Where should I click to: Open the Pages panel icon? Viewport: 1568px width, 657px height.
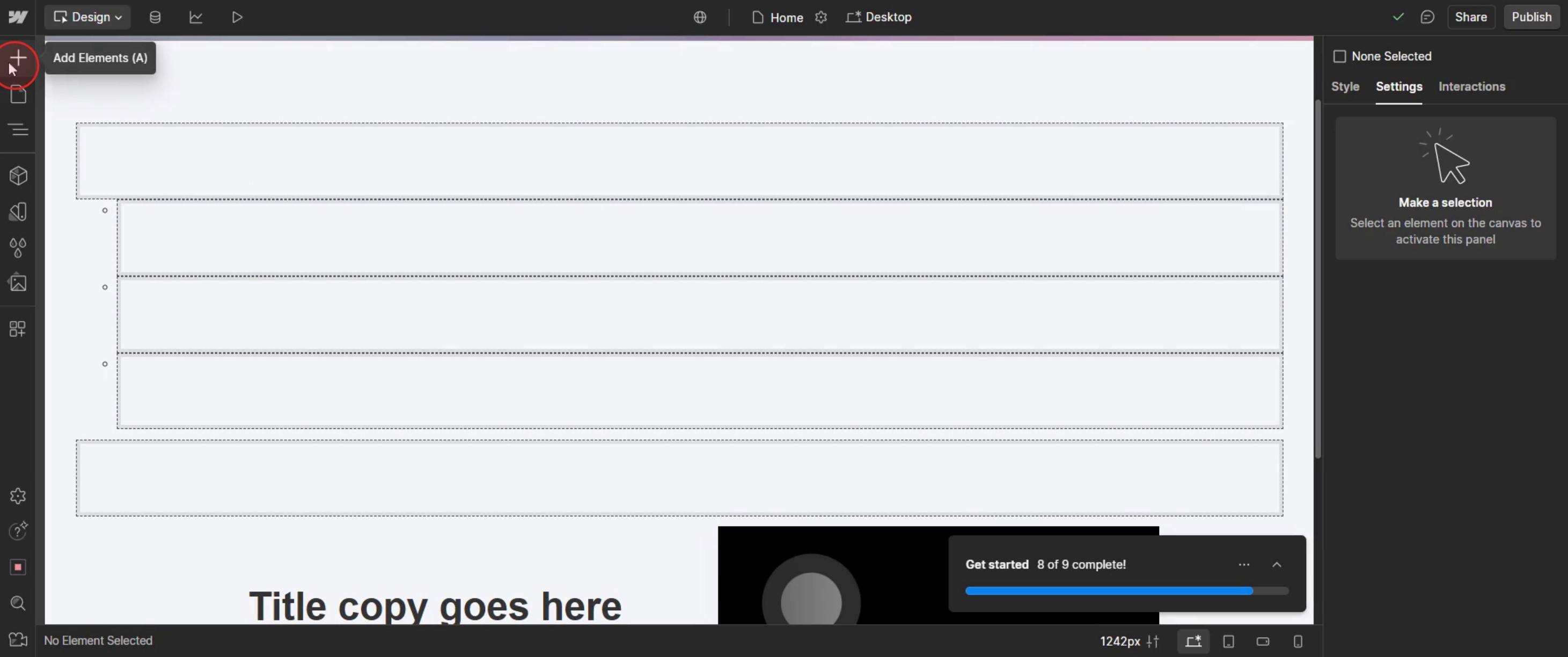click(18, 95)
